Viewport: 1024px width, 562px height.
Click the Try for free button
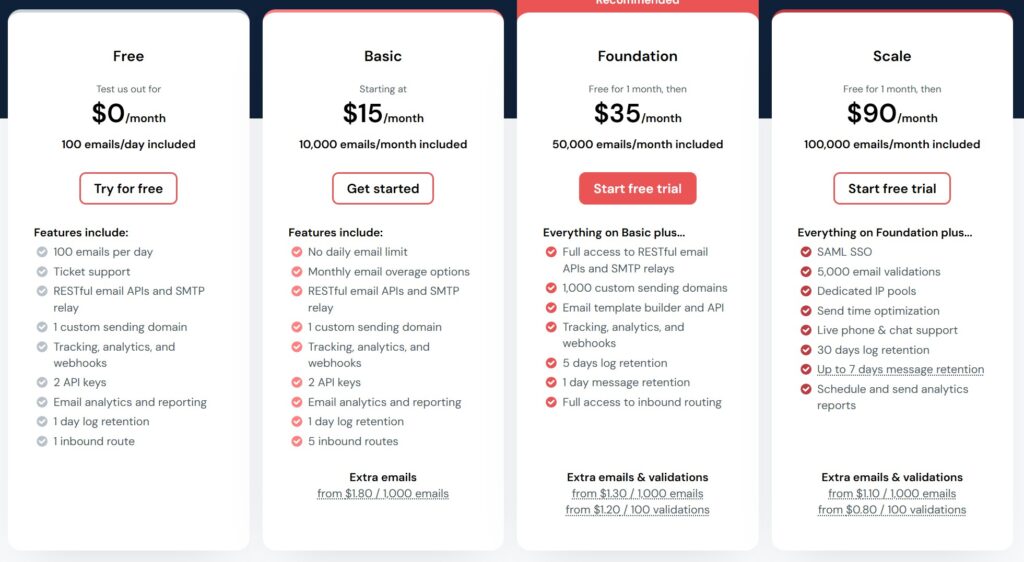point(128,189)
